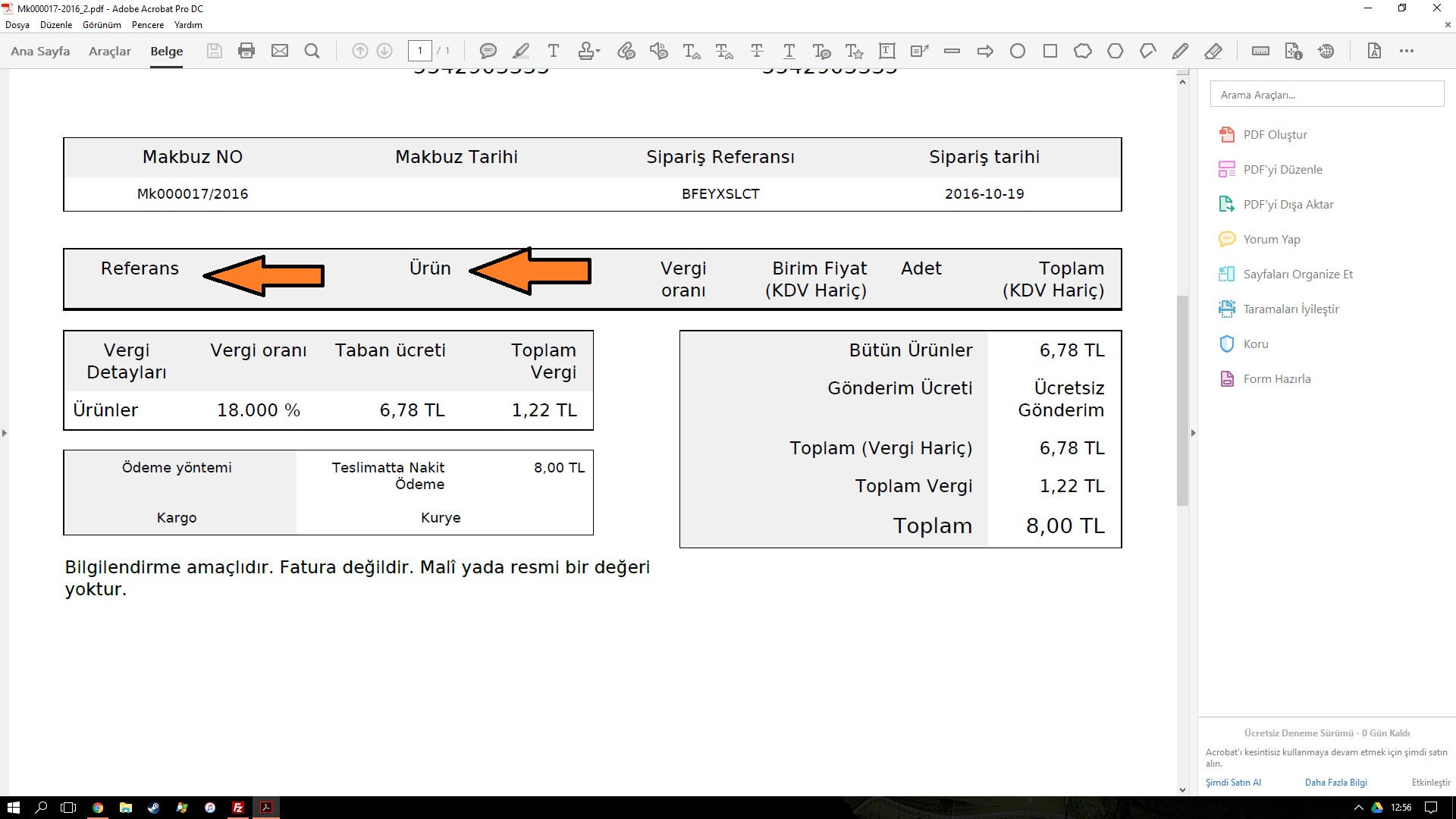Click the email envelope icon

coord(280,51)
